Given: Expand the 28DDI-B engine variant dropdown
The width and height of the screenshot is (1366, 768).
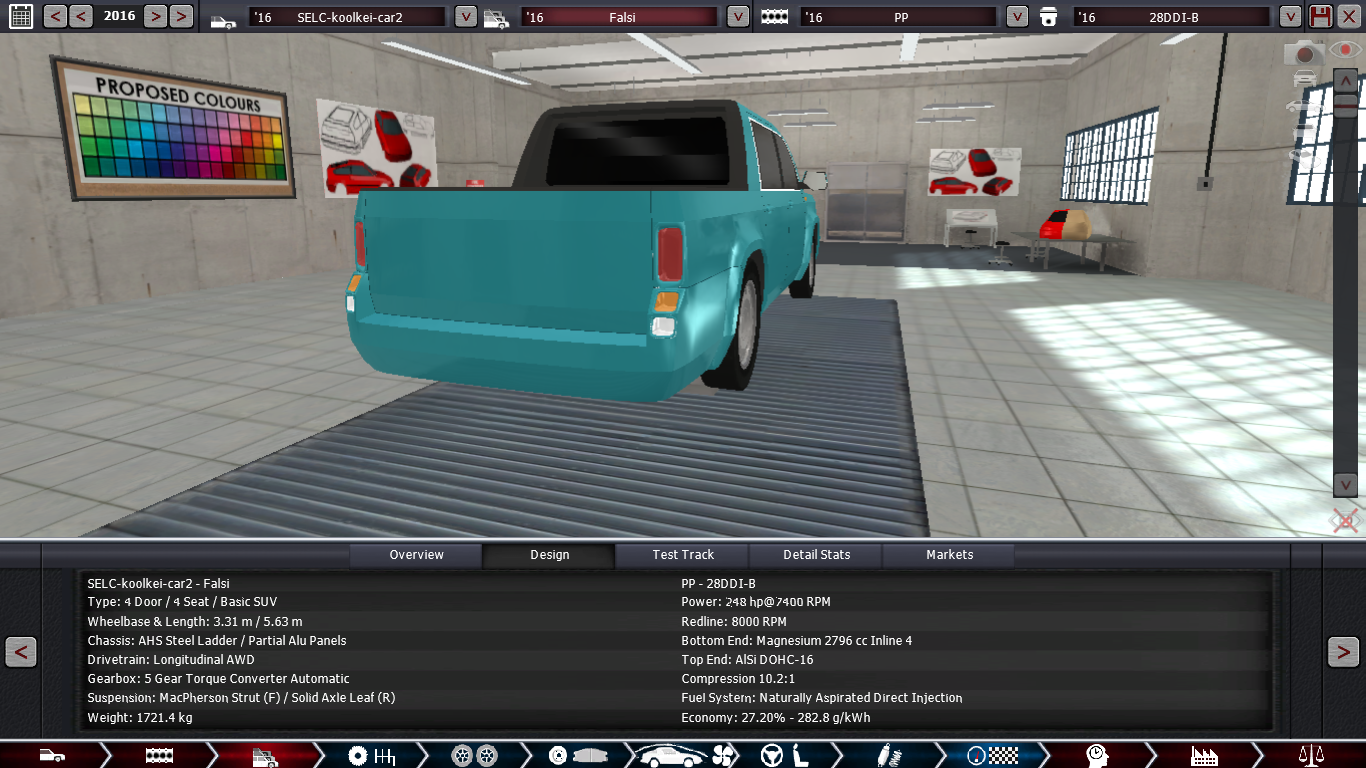Looking at the screenshot, I should pos(1290,17).
